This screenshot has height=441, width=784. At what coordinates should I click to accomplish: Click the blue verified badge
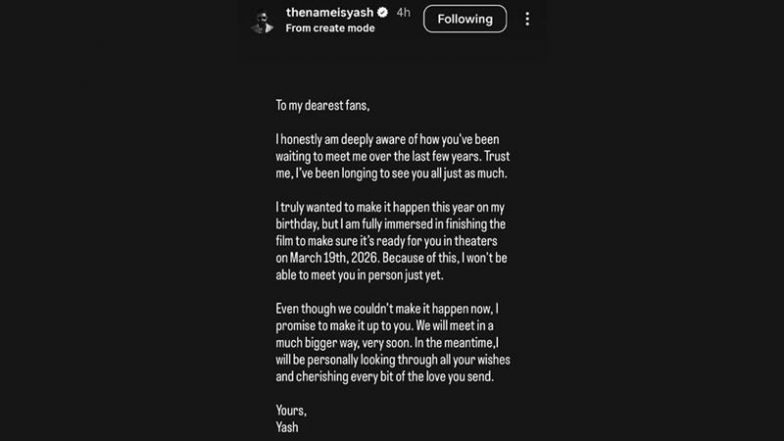(x=381, y=14)
